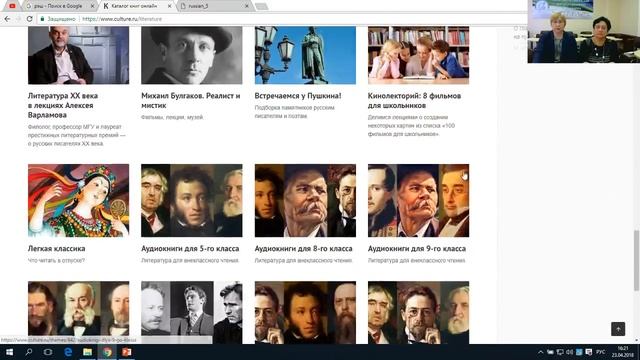The height and width of the screenshot is (360, 640).
Task: Open the Pushkin monument thumbnail
Action: click(x=305, y=55)
